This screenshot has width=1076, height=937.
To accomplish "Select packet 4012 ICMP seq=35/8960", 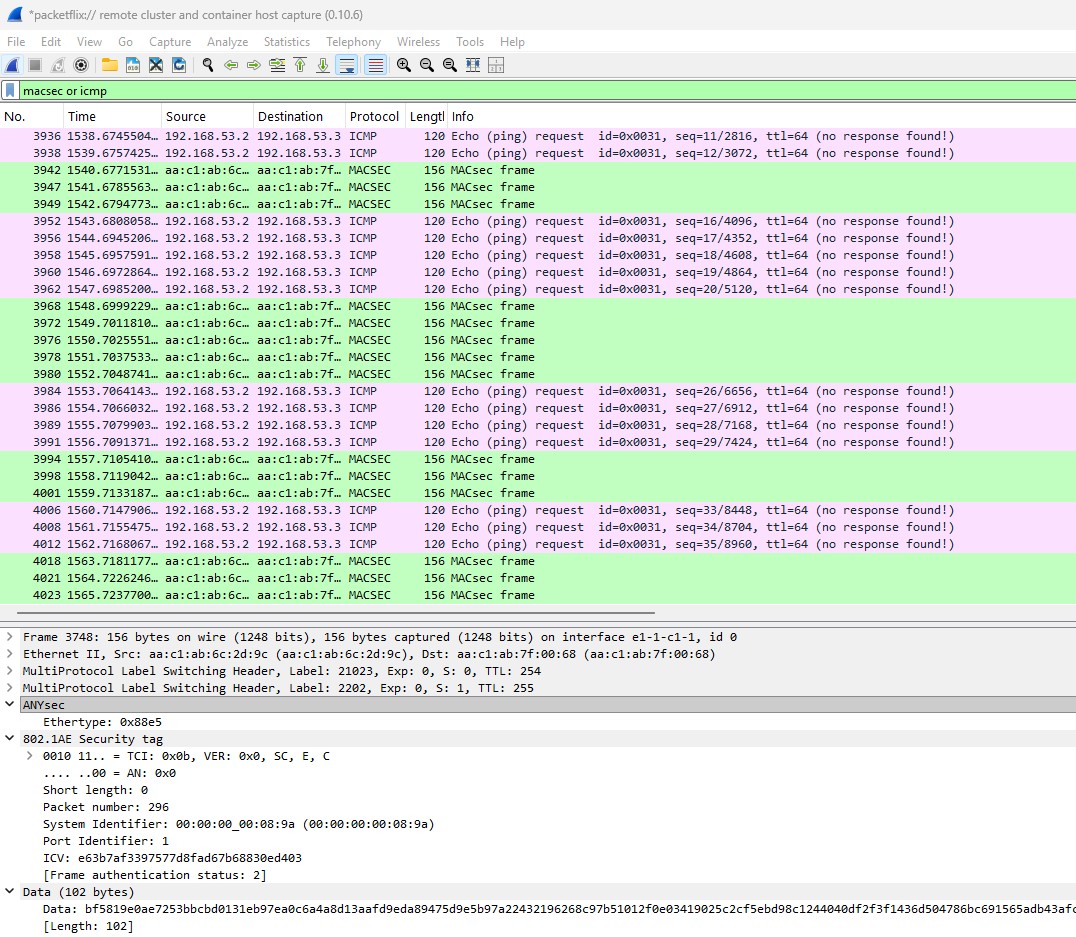I will [538, 544].
